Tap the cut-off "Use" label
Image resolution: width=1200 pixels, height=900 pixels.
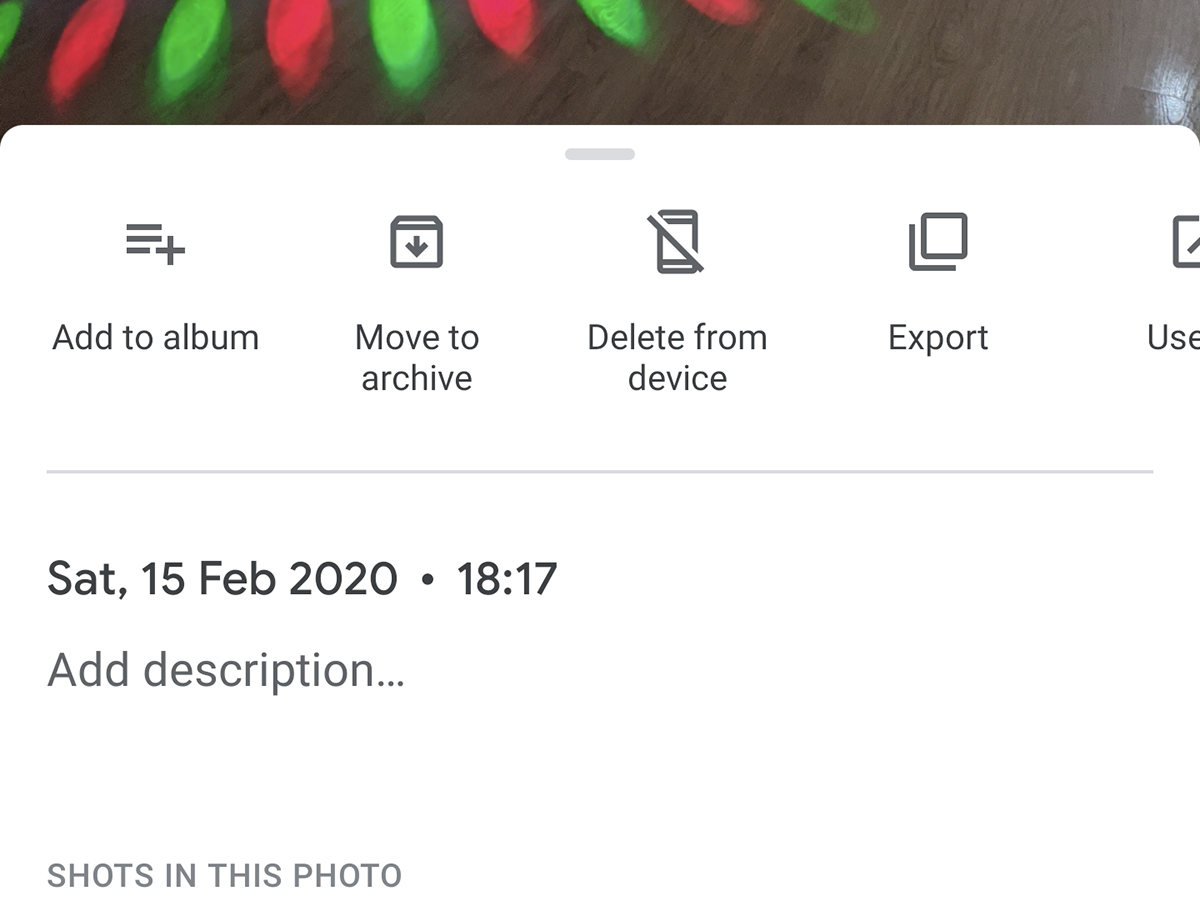tap(1174, 338)
